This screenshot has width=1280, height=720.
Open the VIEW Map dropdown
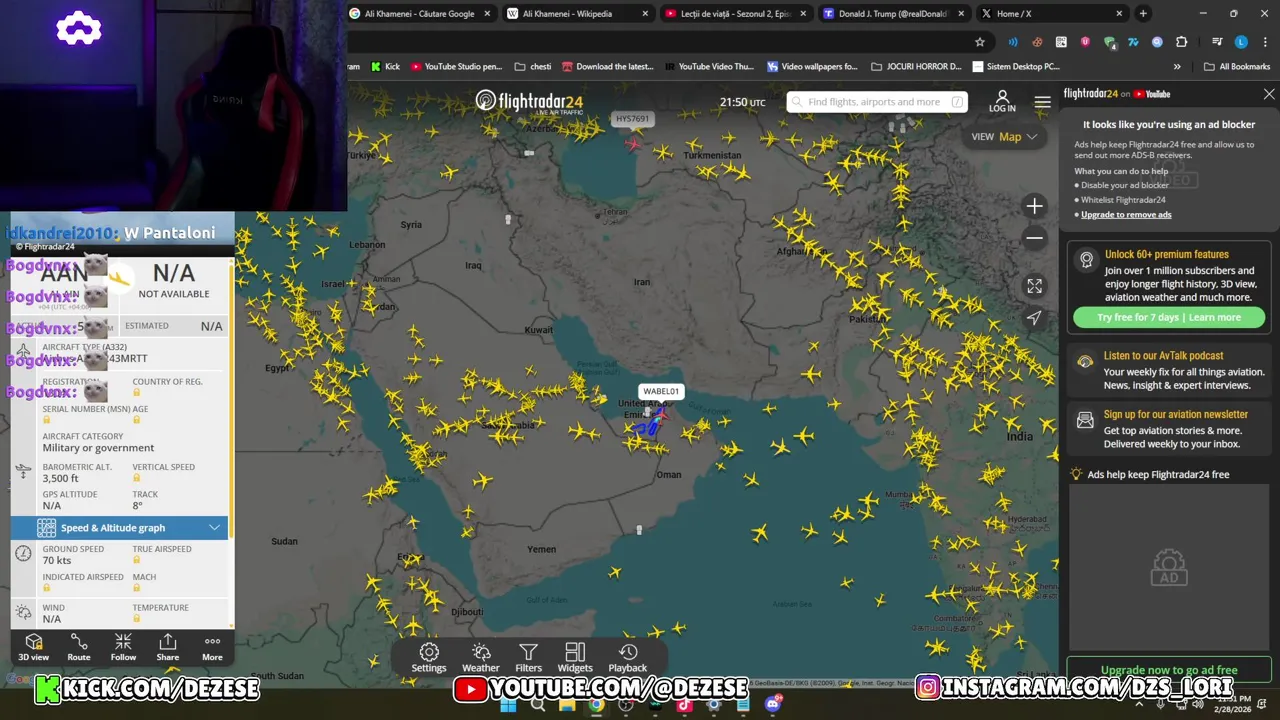(1006, 137)
